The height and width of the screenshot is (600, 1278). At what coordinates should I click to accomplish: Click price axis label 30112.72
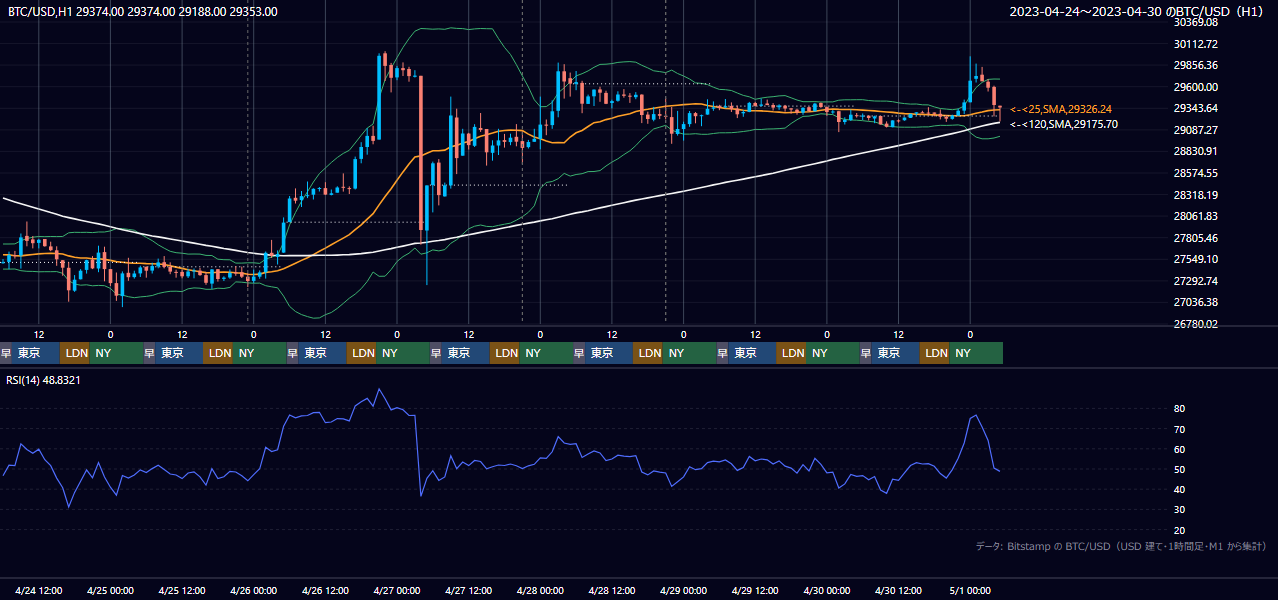(x=1196, y=44)
